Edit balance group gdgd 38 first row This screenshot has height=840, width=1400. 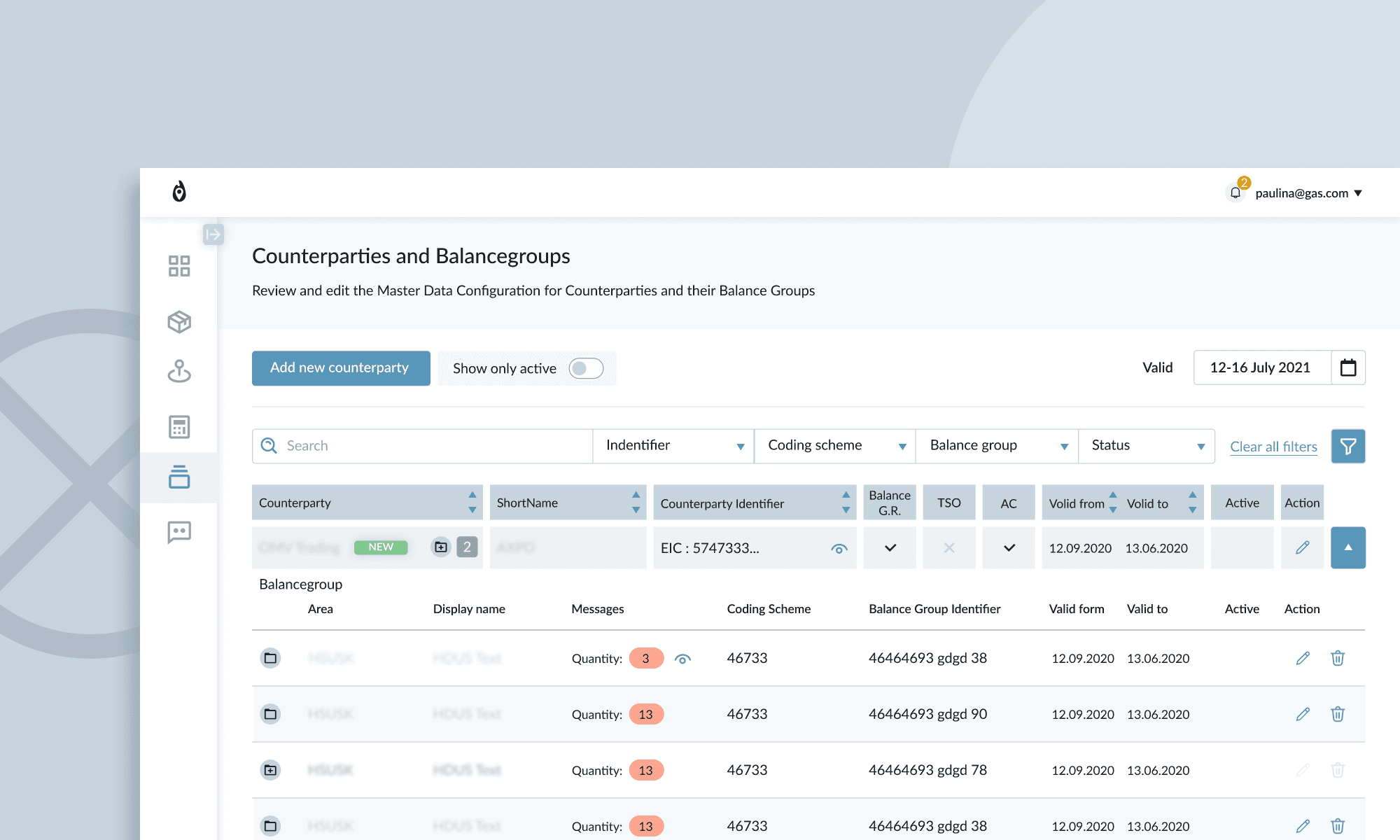pyautogui.click(x=1303, y=658)
